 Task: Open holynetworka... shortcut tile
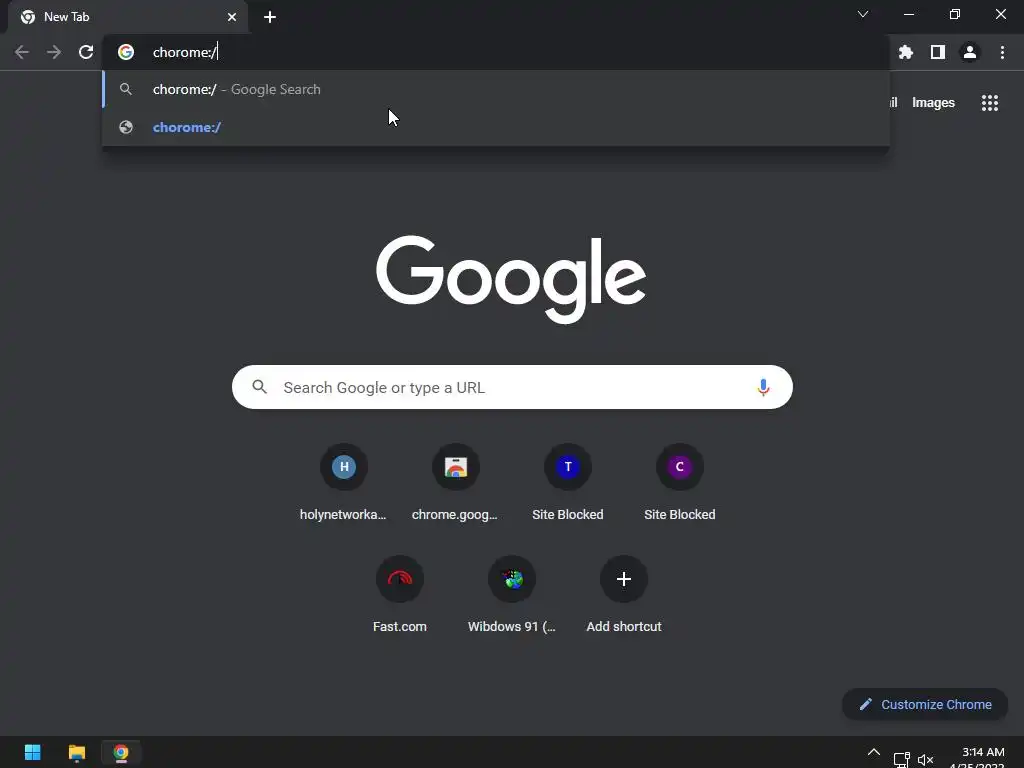[x=344, y=483]
